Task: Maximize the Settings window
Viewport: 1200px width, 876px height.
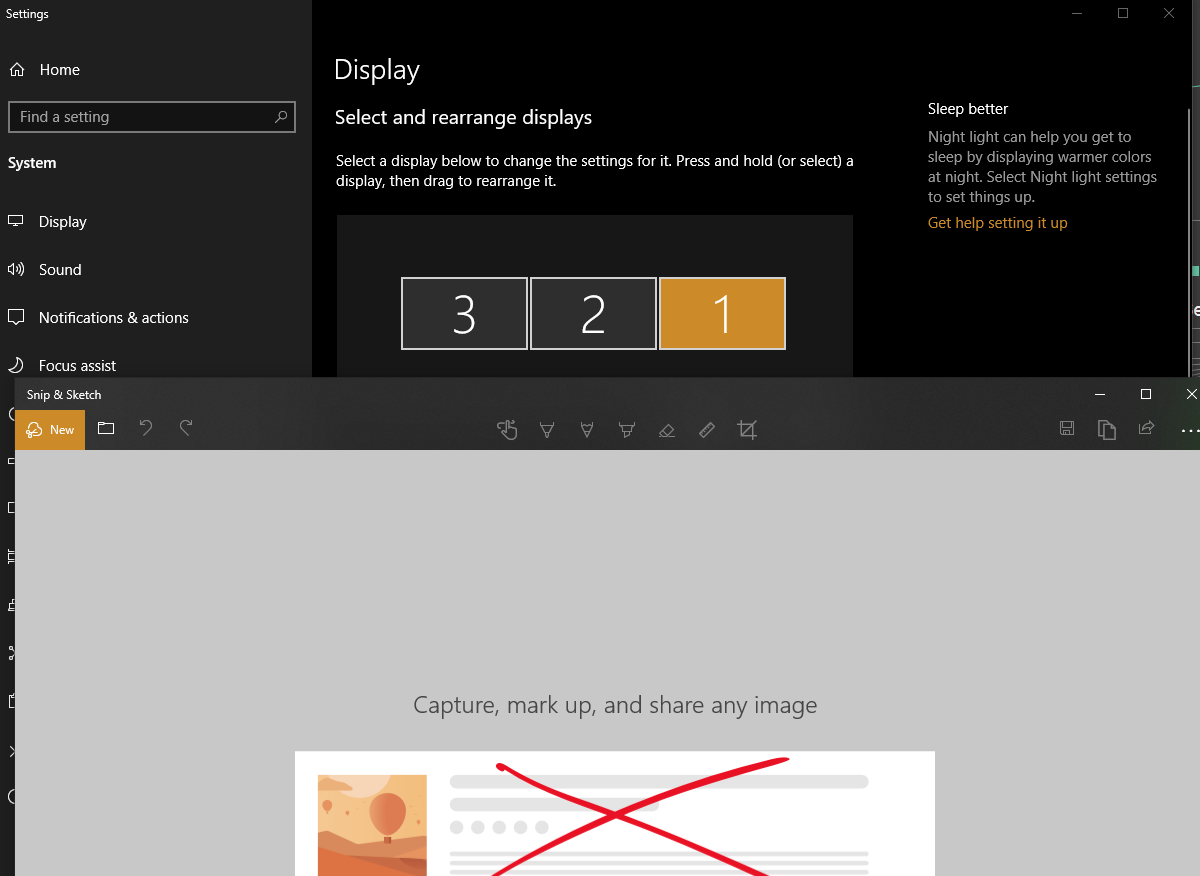Action: click(1123, 13)
